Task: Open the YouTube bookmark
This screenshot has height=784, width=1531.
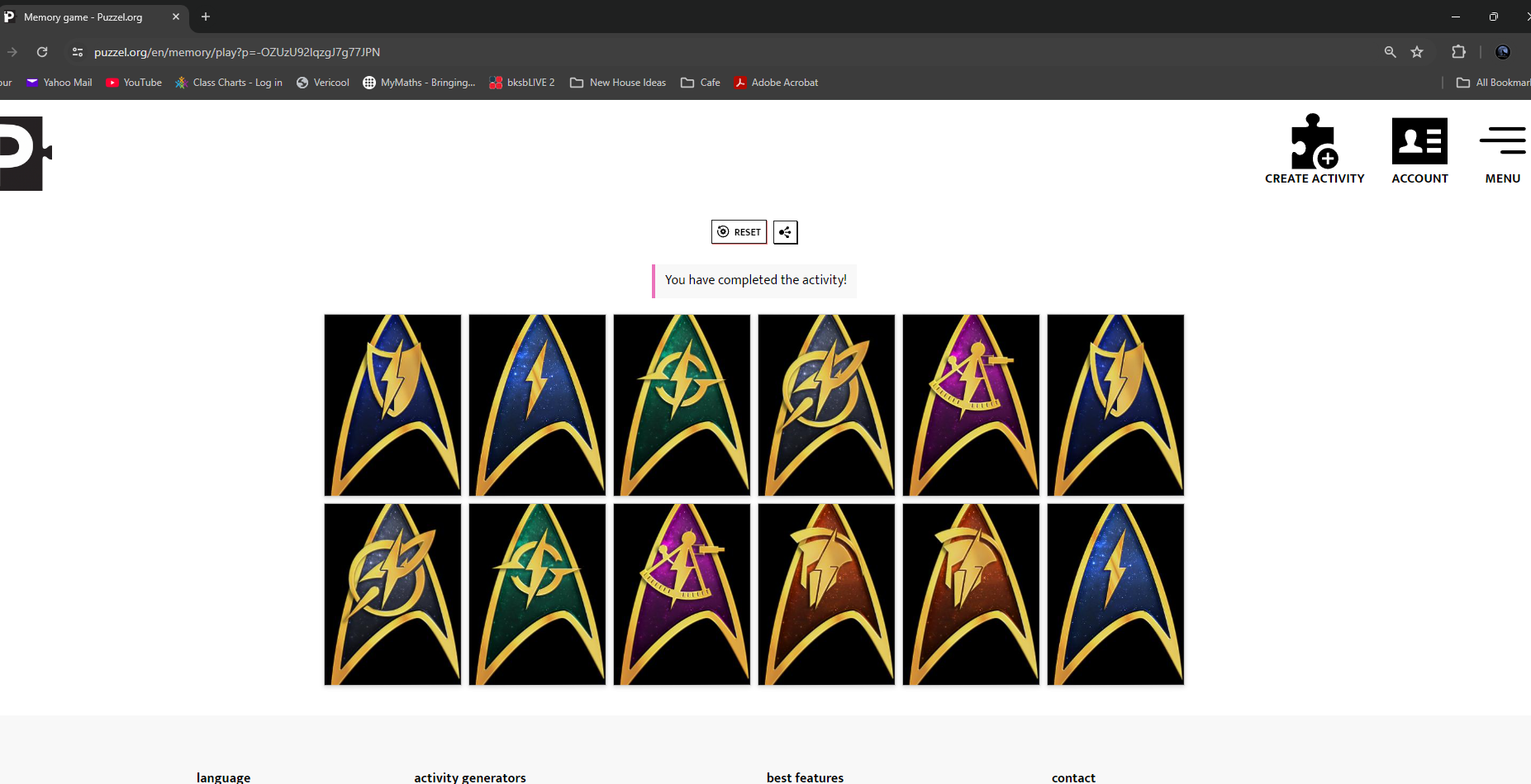Action: pyautogui.click(x=134, y=83)
